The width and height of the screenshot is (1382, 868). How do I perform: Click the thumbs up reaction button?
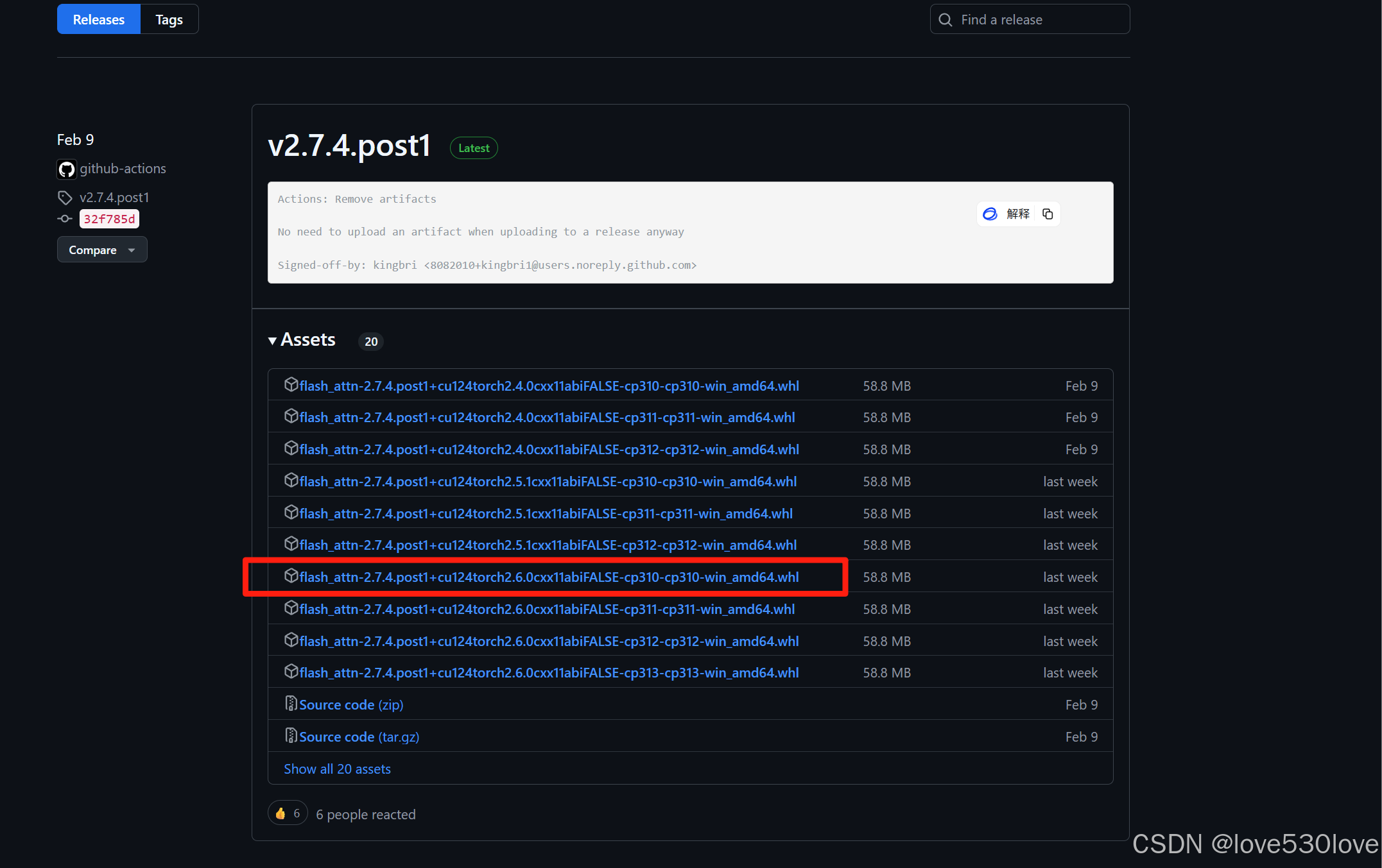287,813
